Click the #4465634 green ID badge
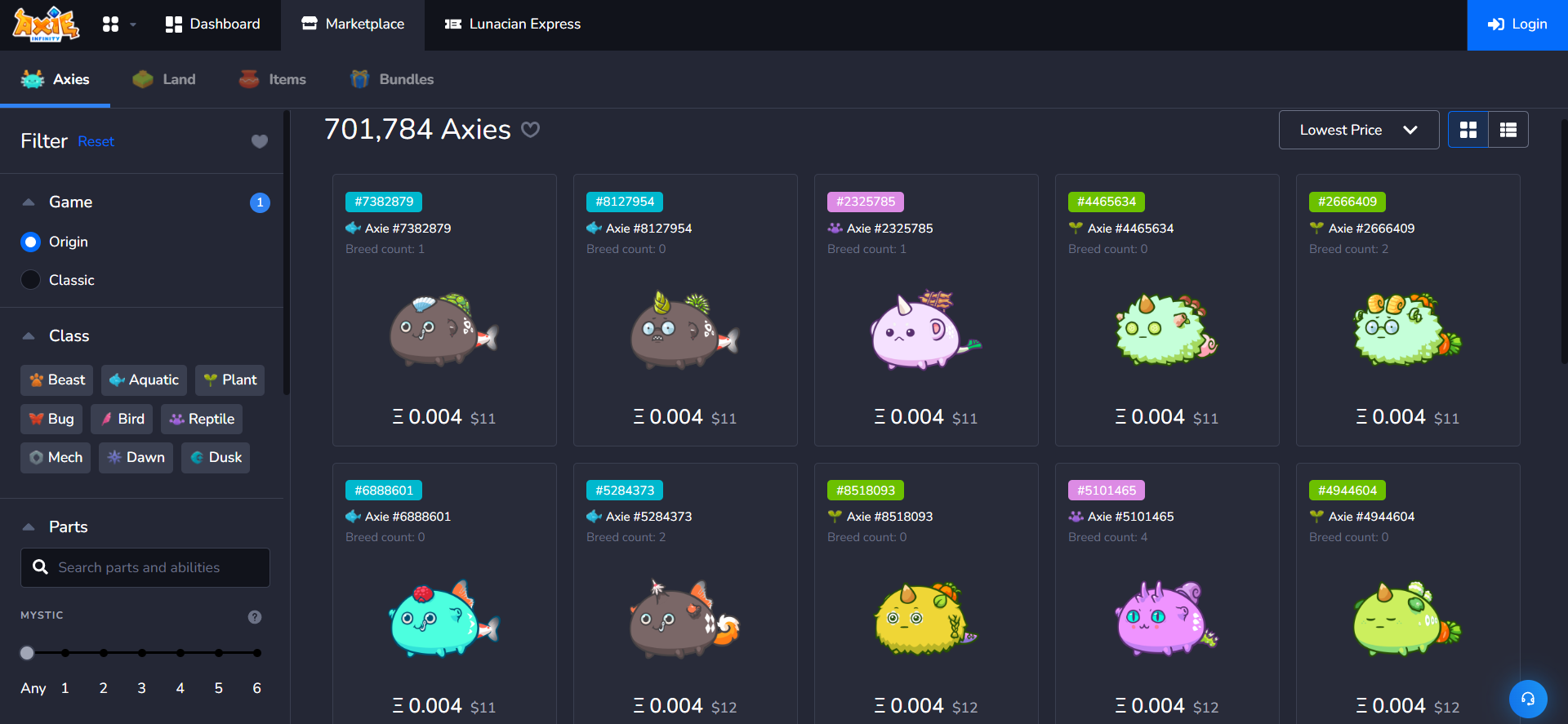 1107,202
